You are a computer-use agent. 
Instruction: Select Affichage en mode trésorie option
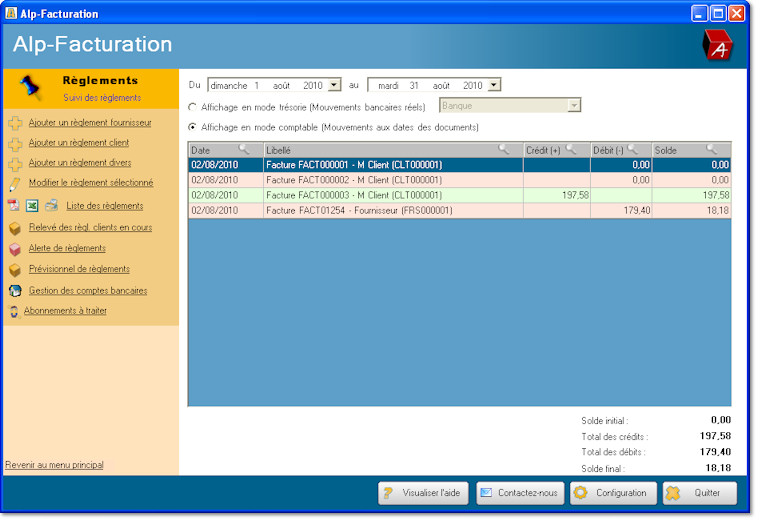[x=193, y=106]
